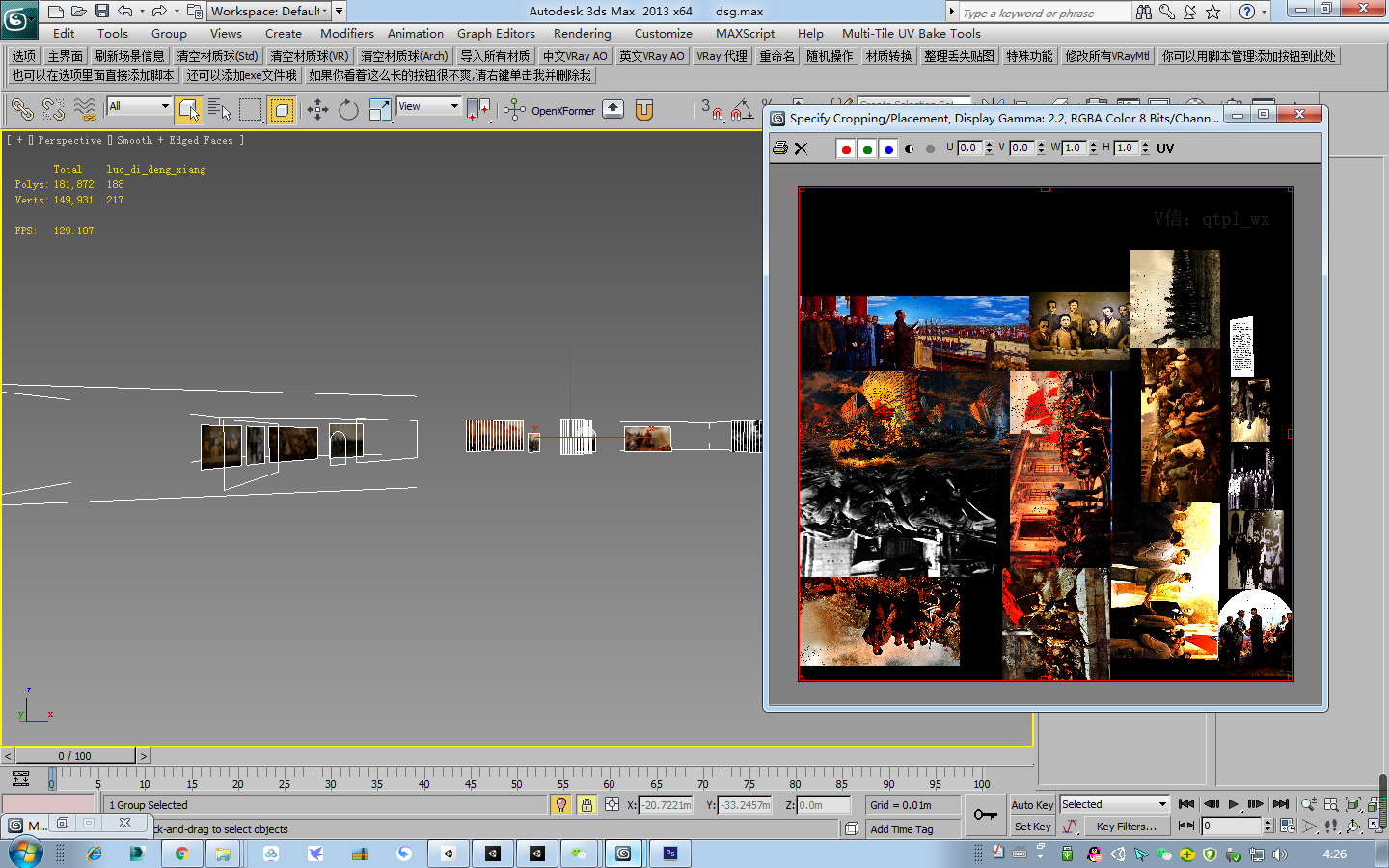Screen dimensions: 1389x868
Task: Toggle the 3D Snaps magnet
Action: pos(712,110)
